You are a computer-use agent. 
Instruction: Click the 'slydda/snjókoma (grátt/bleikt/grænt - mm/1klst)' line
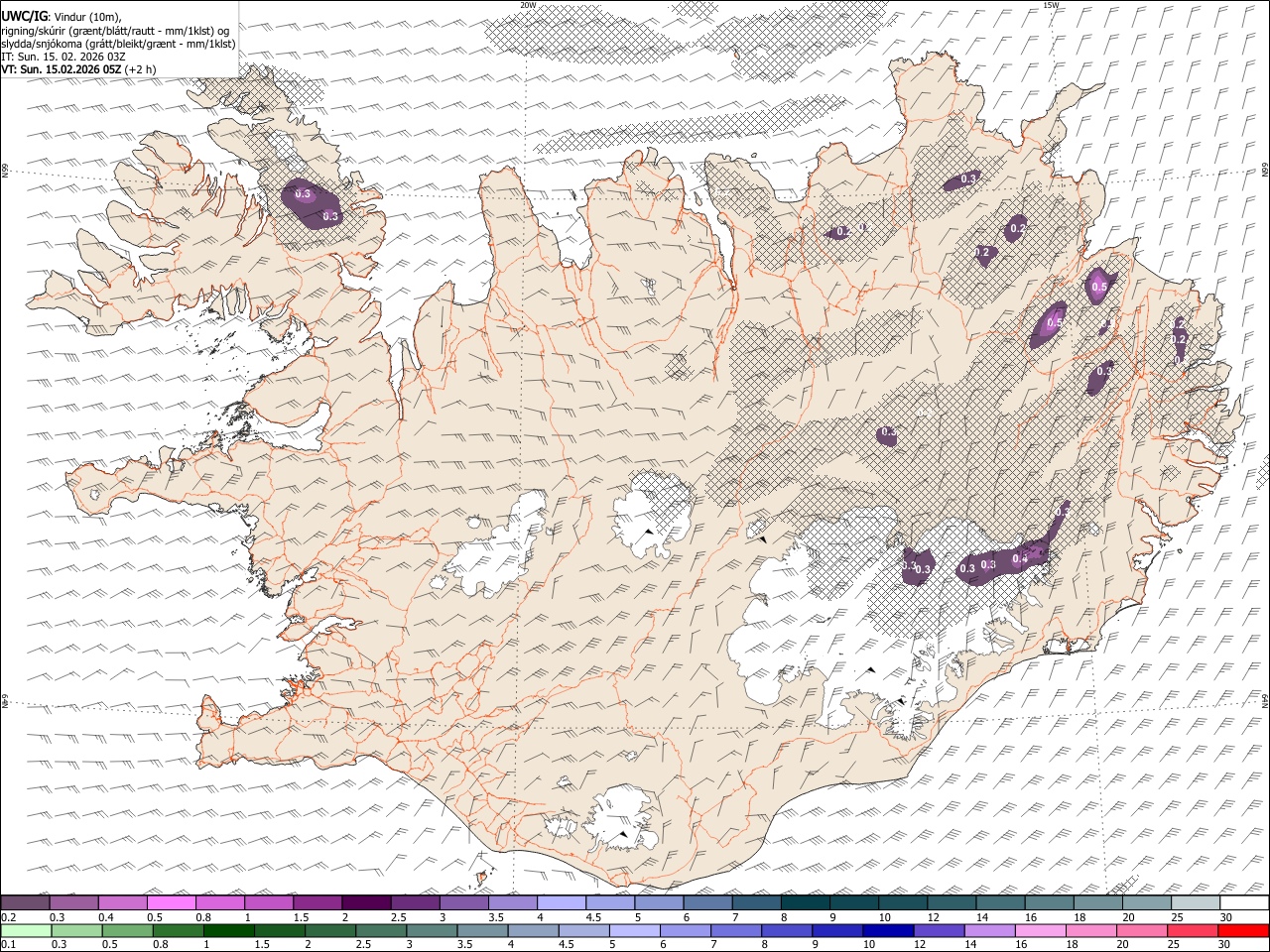click(x=119, y=44)
